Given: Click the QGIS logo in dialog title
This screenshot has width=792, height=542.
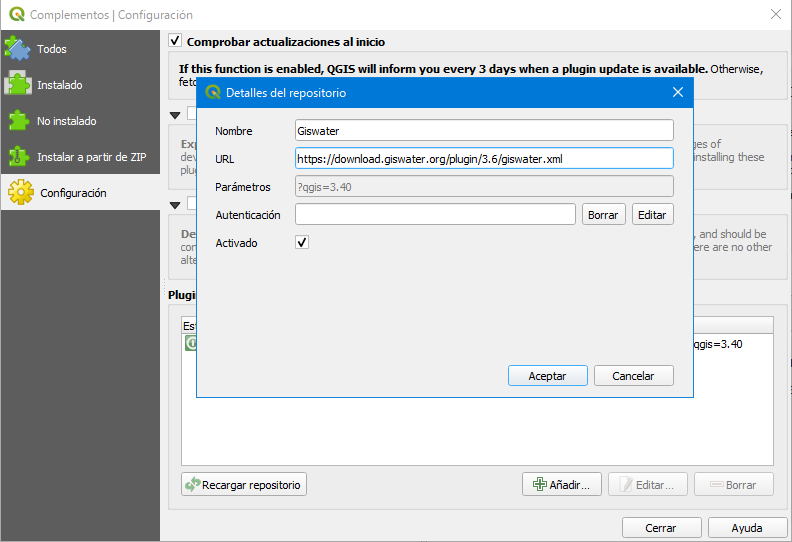Looking at the screenshot, I should [x=213, y=93].
